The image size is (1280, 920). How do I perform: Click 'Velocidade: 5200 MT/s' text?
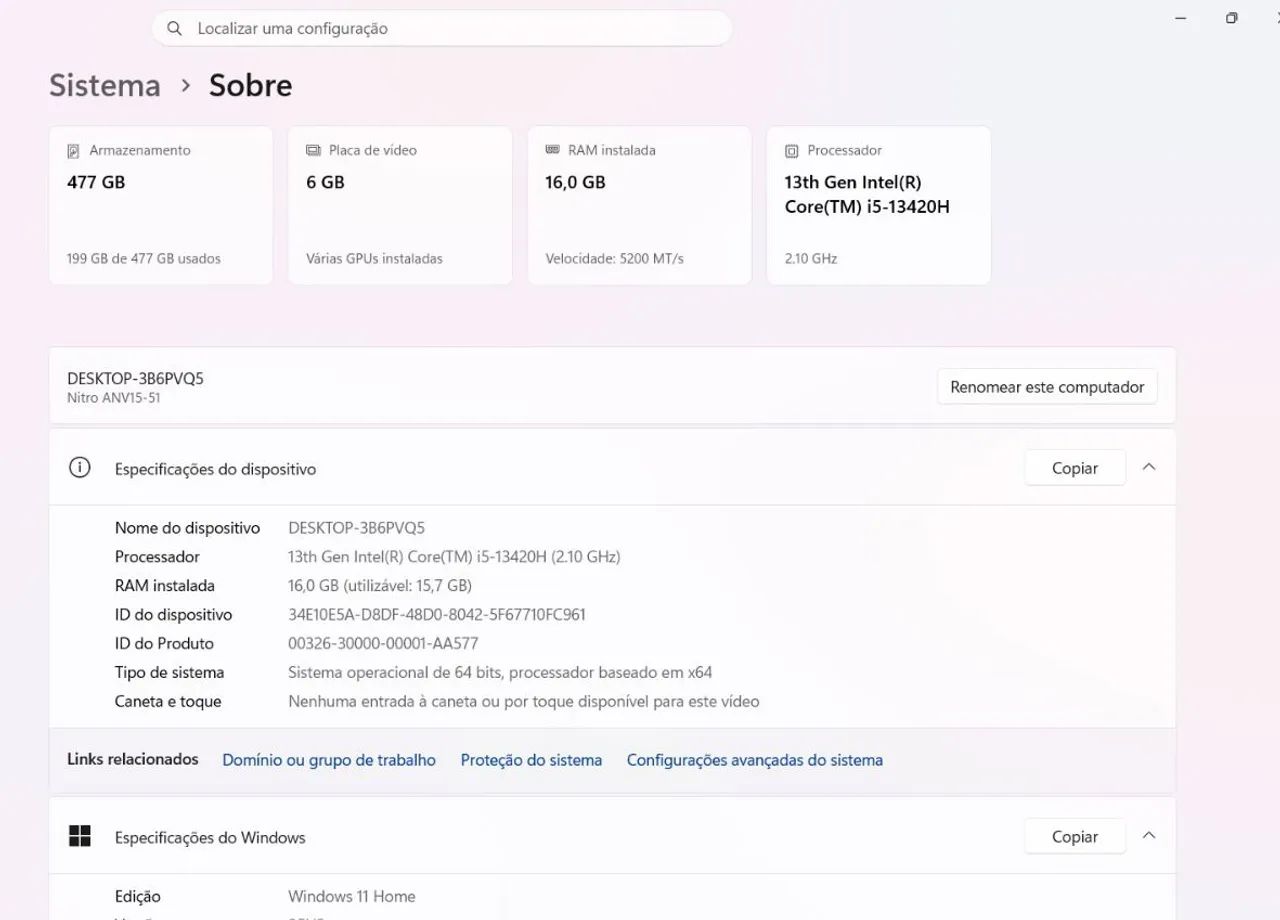click(x=615, y=259)
